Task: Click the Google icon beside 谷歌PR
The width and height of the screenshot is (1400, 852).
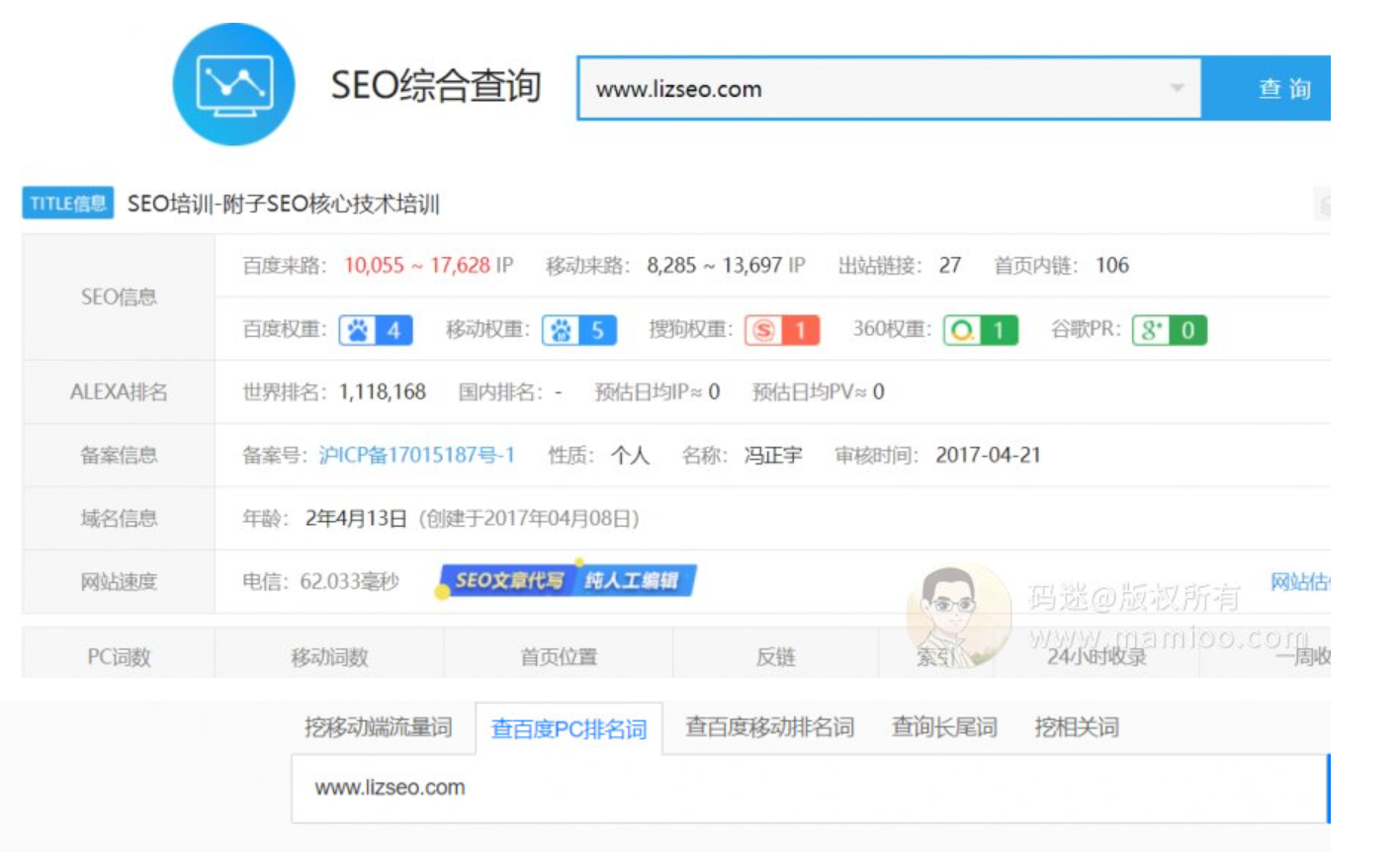Action: (x=1150, y=330)
